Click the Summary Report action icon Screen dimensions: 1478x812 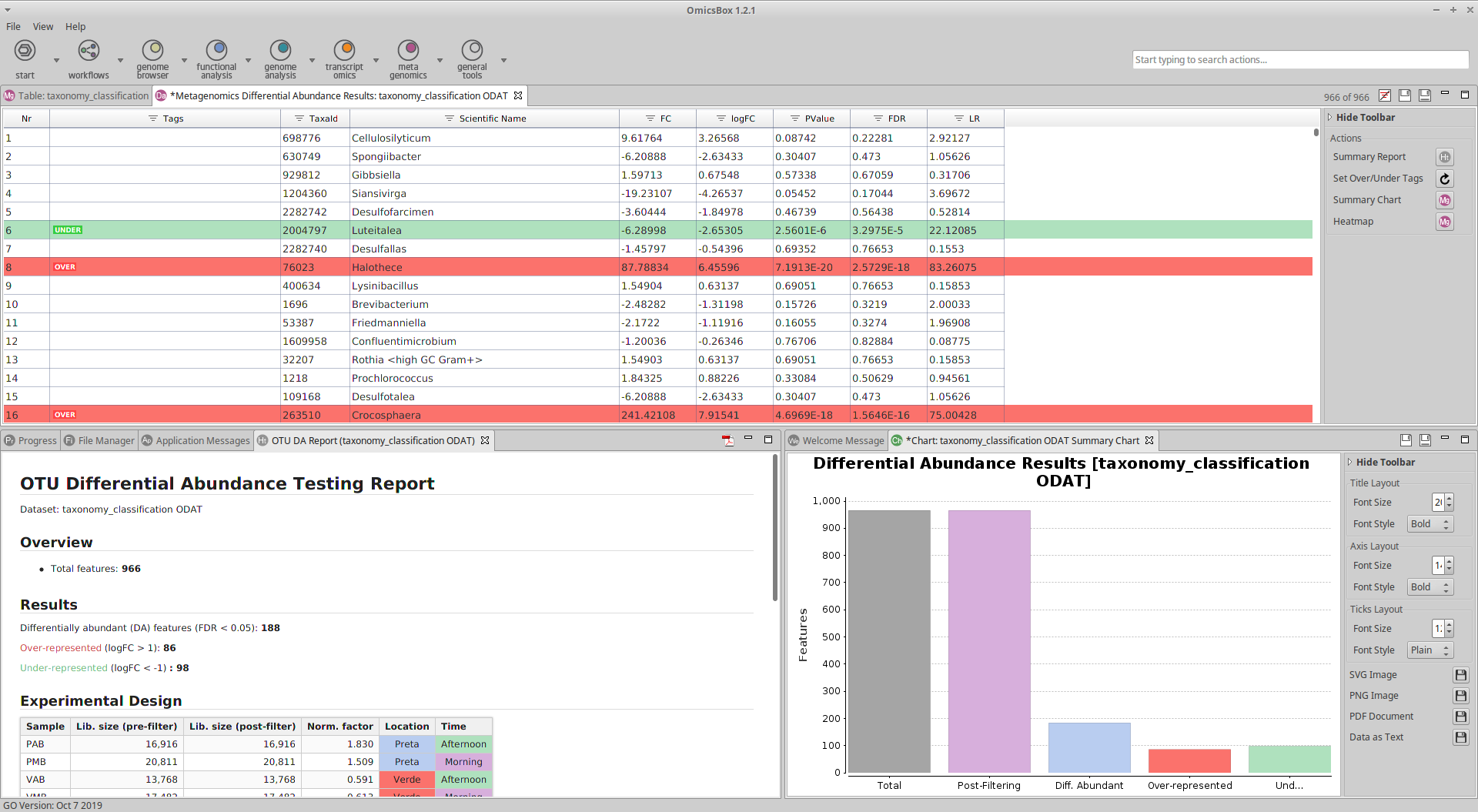1444,157
